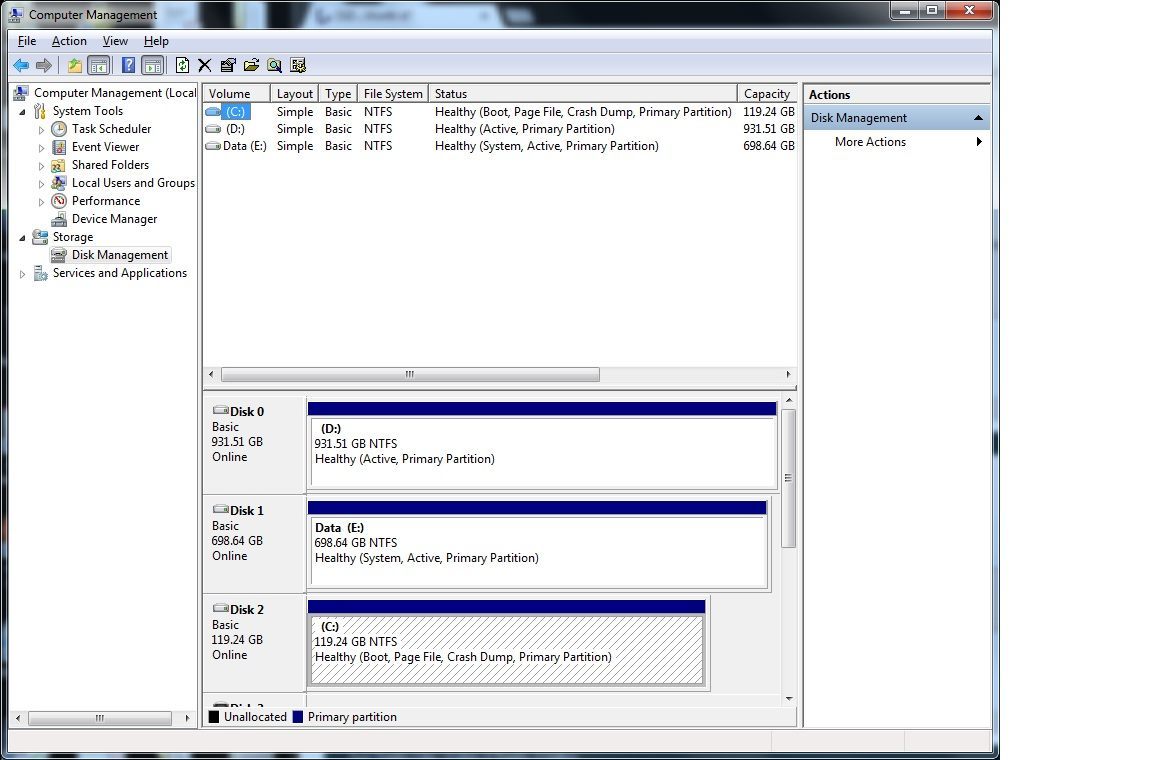Viewport: 1152px width, 760px height.
Task: Toggle the Show/Hide Console Tree button
Action: click(x=98, y=65)
